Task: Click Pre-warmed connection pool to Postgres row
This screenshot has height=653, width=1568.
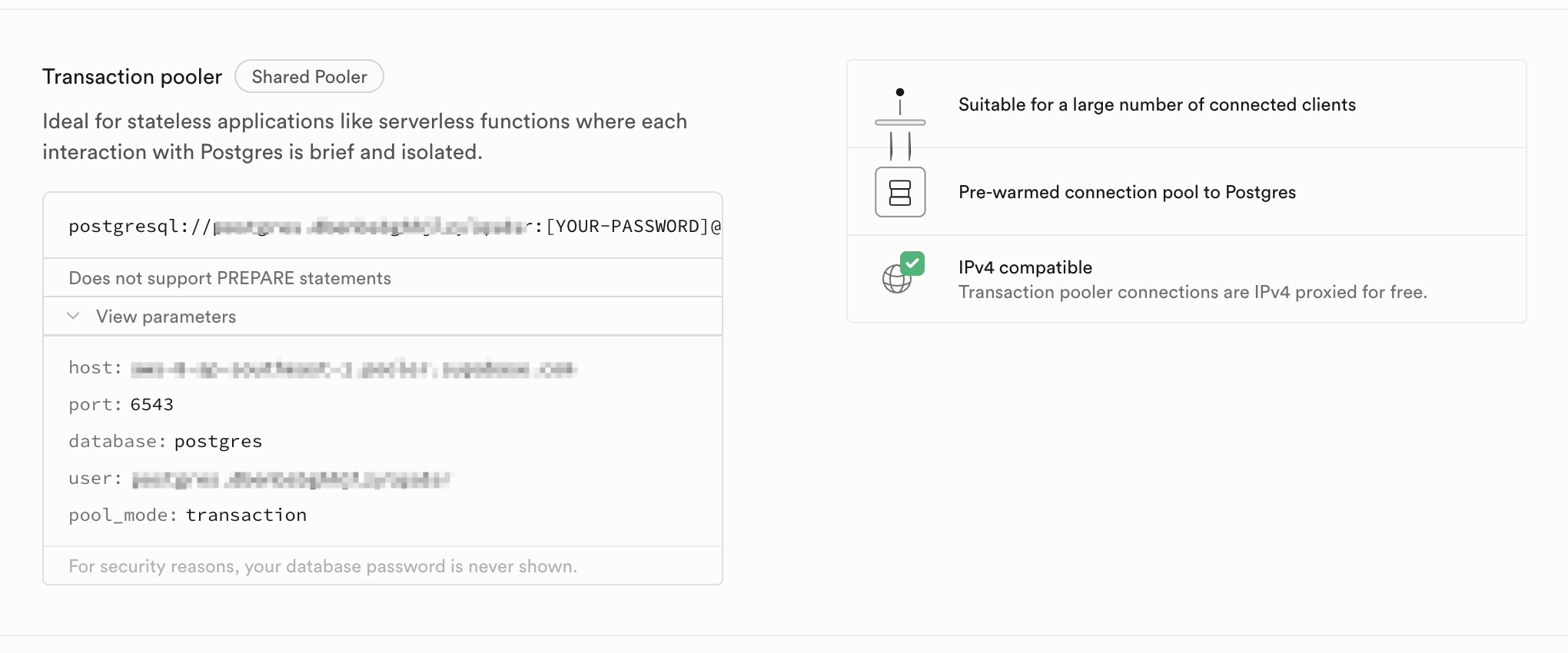Action: [x=1187, y=192]
